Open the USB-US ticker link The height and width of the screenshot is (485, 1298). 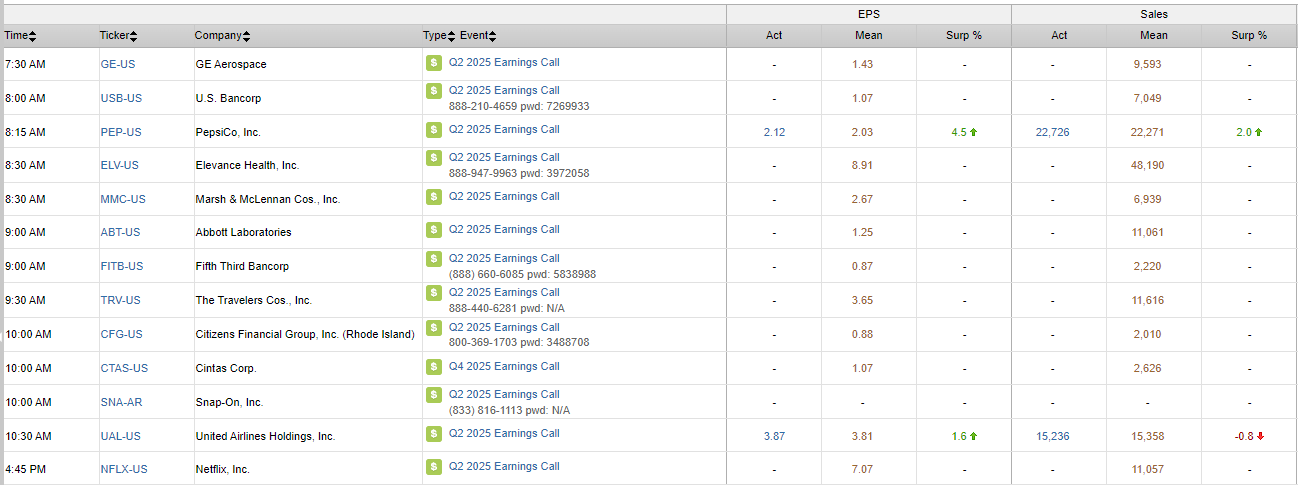(x=122, y=98)
